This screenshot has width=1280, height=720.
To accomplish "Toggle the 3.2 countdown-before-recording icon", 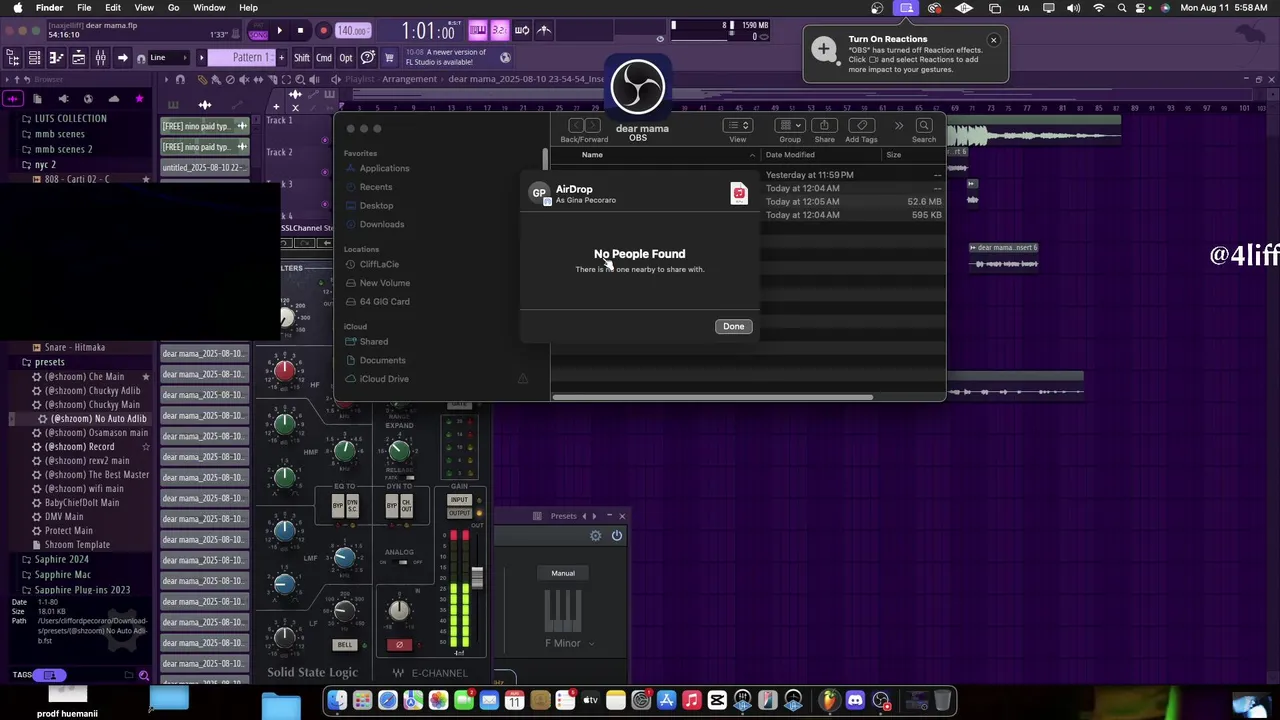I will (499, 31).
